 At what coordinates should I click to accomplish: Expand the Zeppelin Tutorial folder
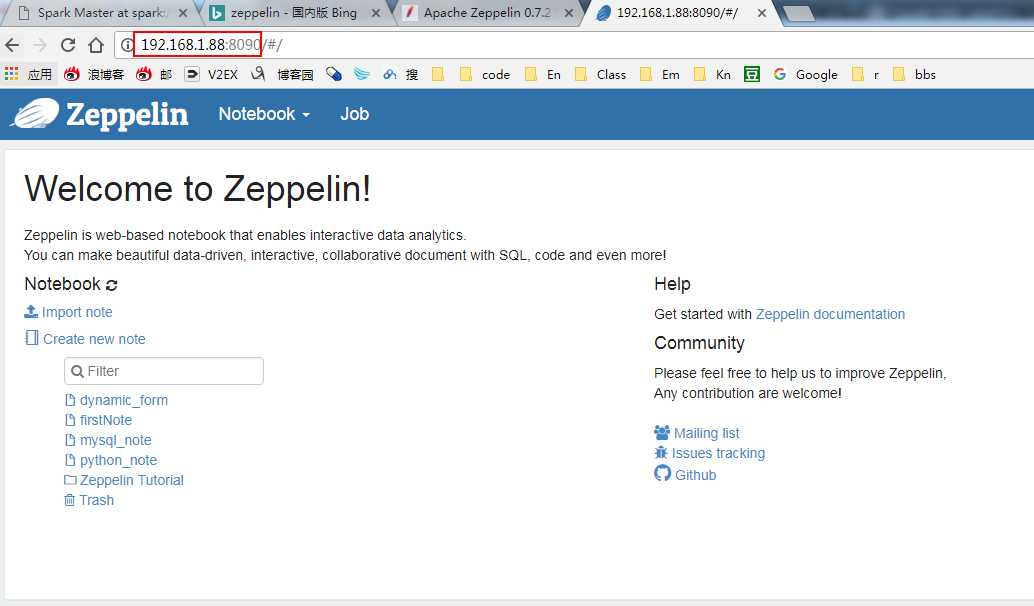point(124,480)
